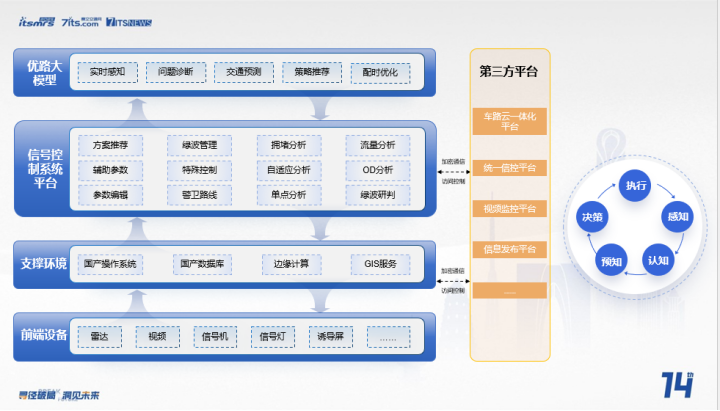
Task: Click the 流量分析 box
Action: 378,145
